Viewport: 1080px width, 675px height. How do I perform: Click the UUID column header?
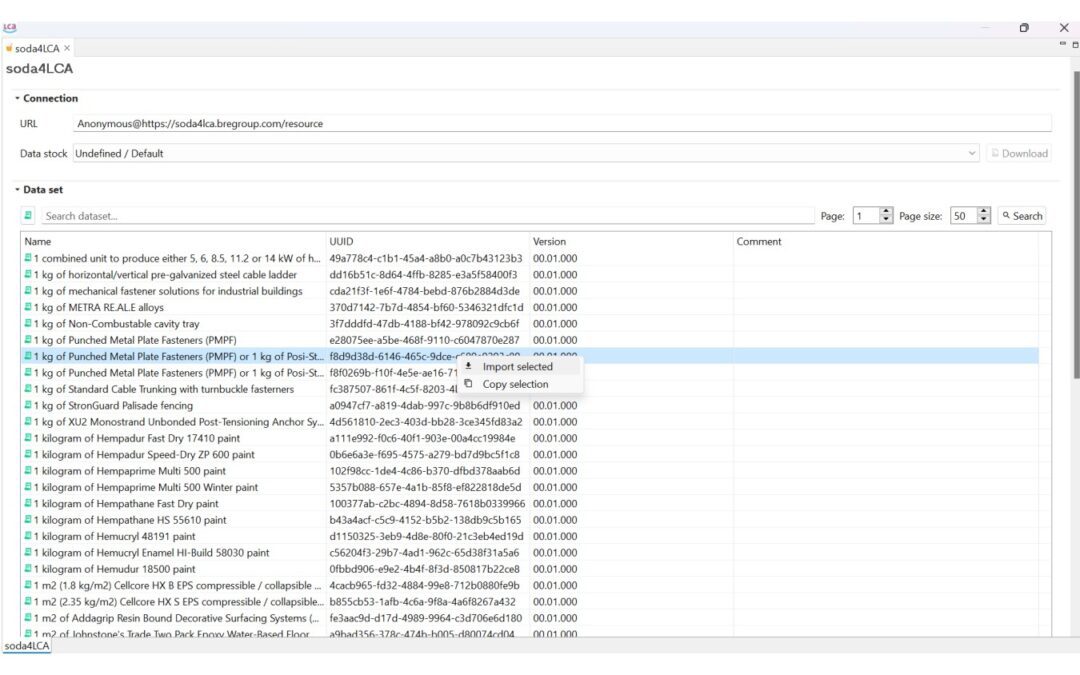(340, 241)
